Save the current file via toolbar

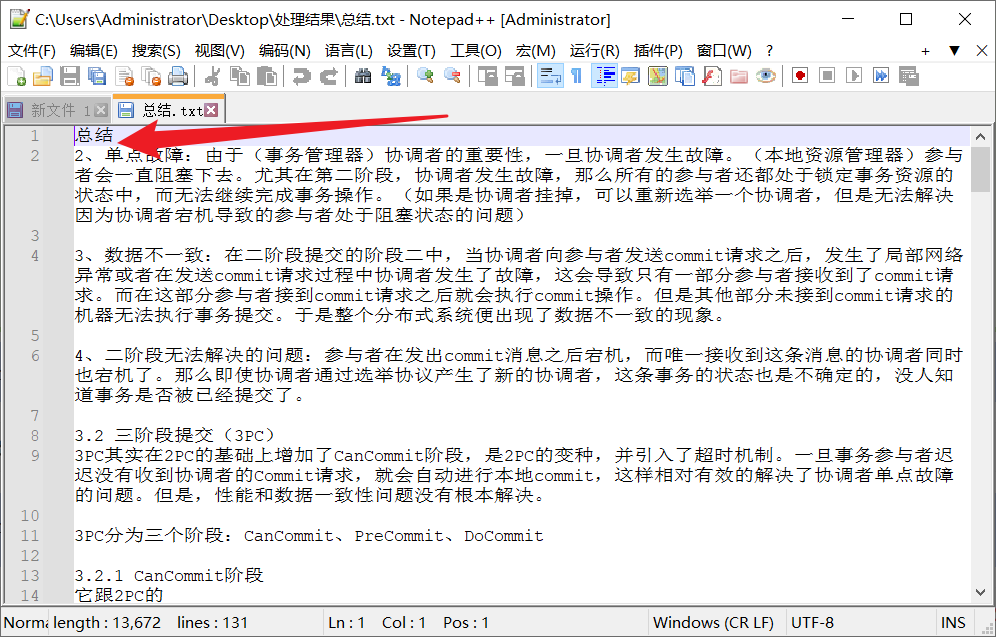pos(70,76)
